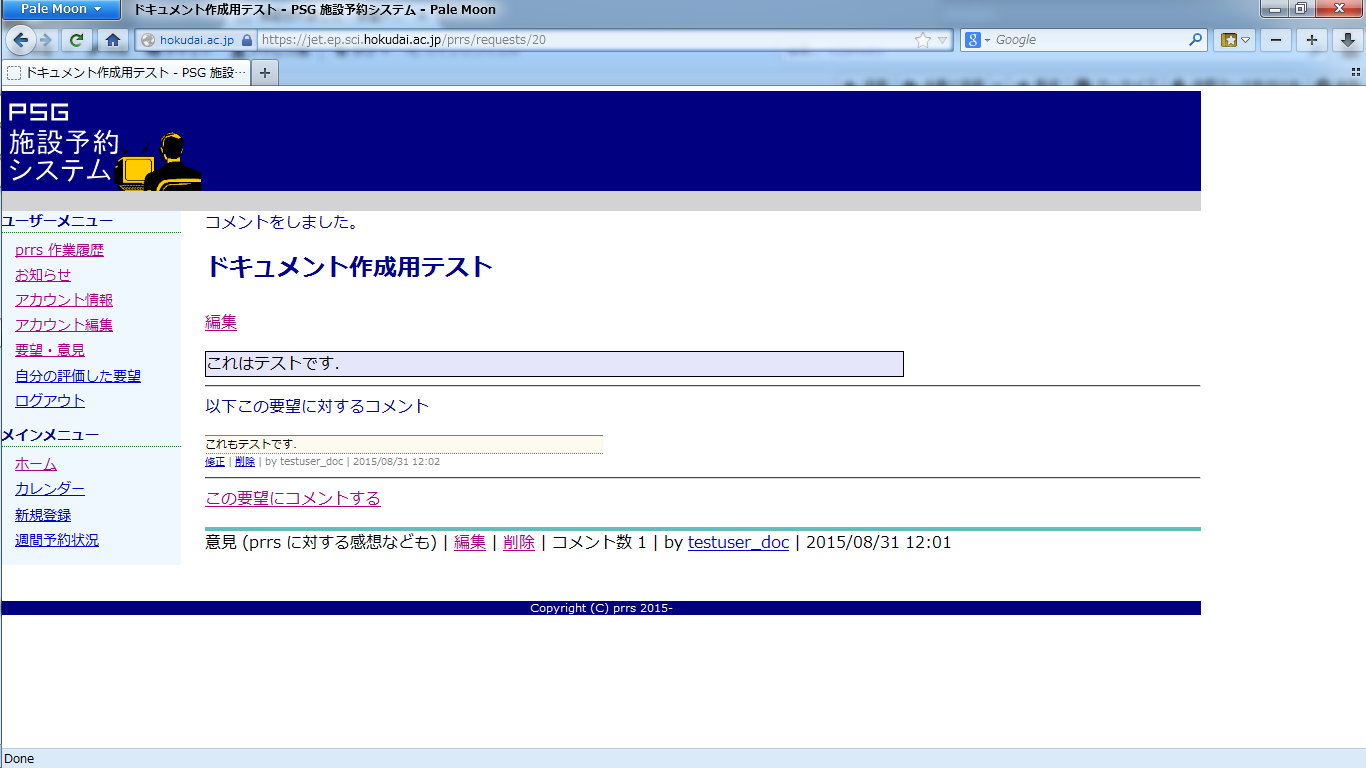Image resolution: width=1366 pixels, height=772 pixels.
Task: Open the Pale Moon application menu
Action: coord(61,10)
